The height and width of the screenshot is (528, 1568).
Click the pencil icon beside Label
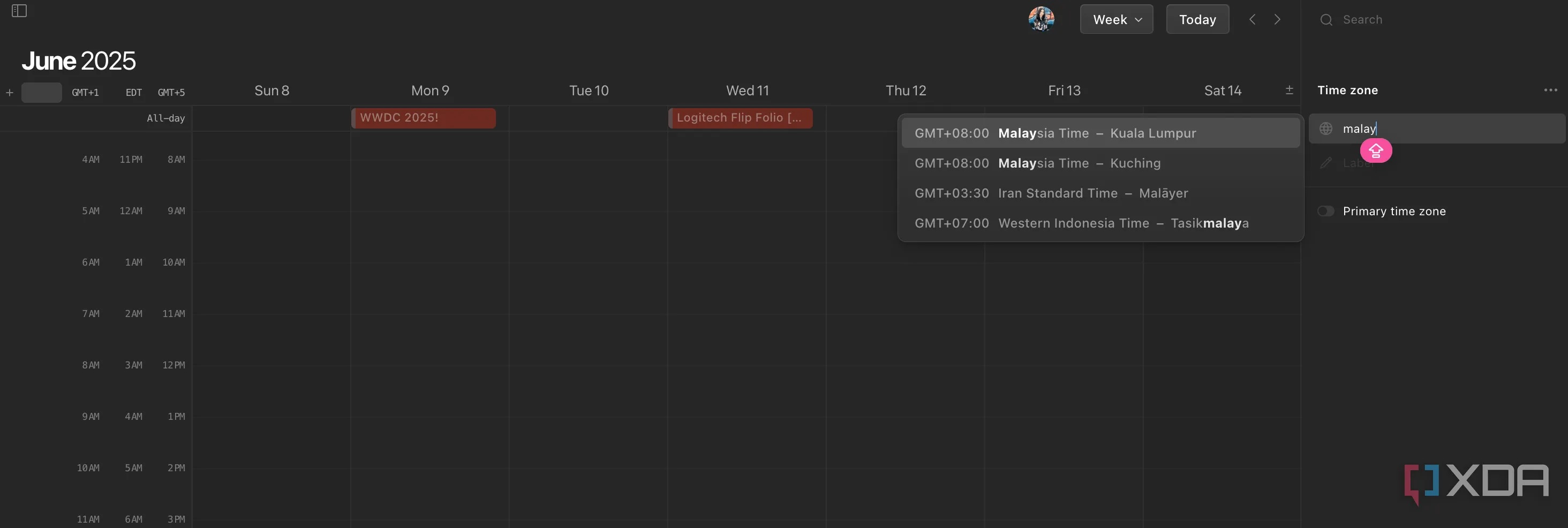click(x=1326, y=163)
